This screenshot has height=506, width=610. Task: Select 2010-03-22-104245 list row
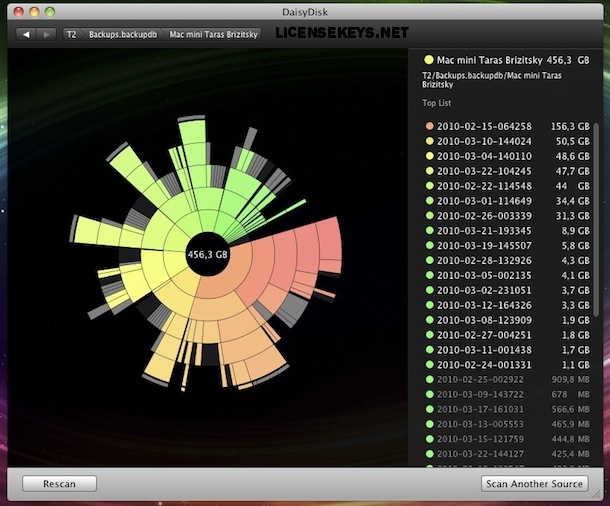click(507, 171)
